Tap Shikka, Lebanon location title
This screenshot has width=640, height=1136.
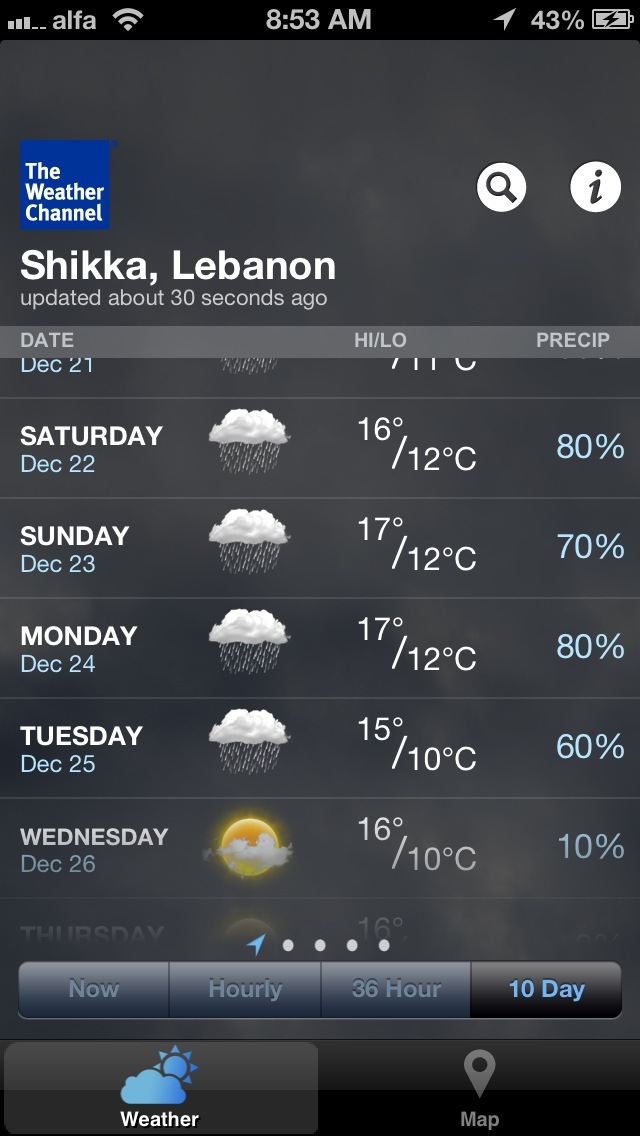coord(178,266)
